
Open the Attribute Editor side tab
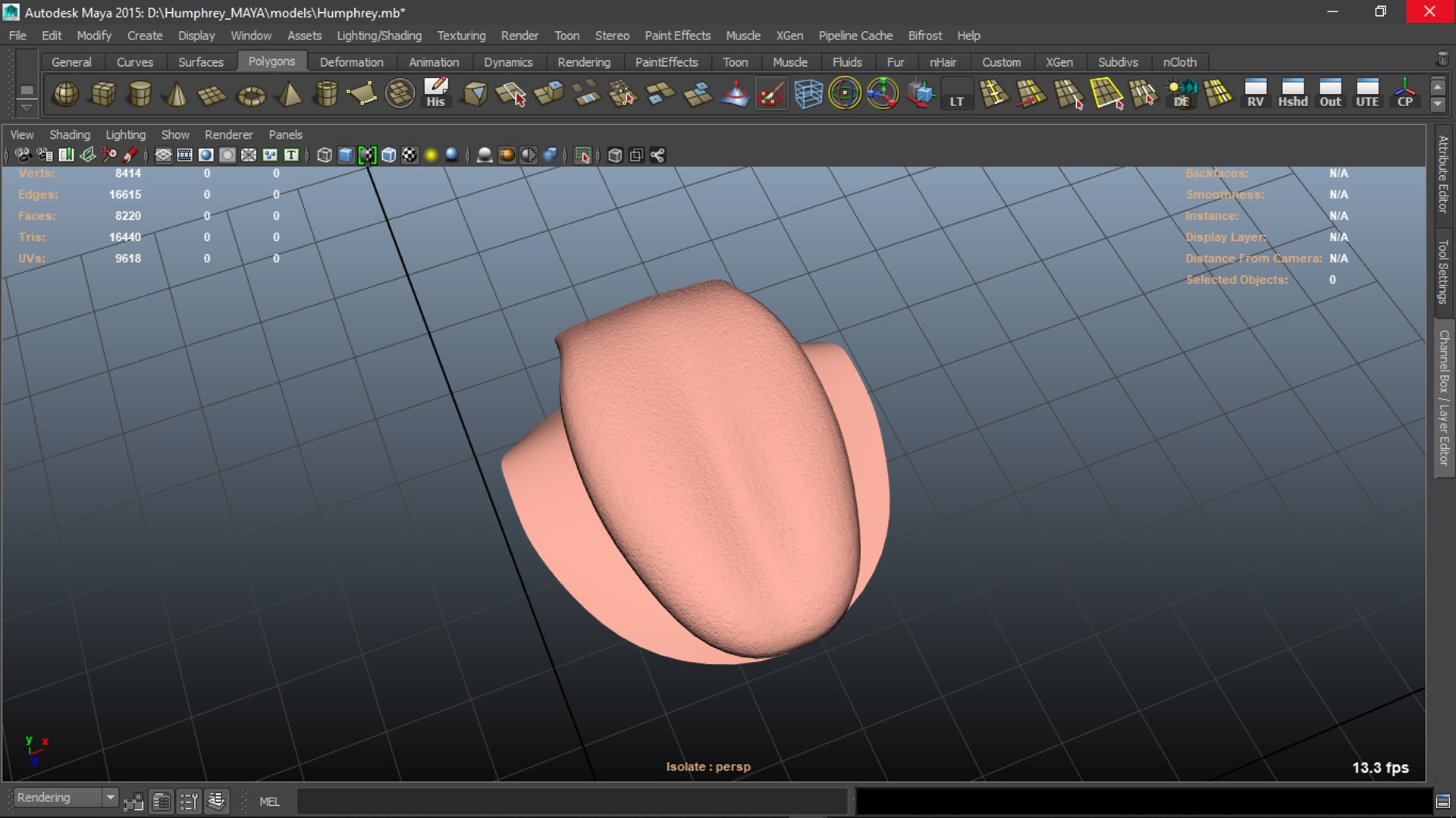click(1443, 175)
